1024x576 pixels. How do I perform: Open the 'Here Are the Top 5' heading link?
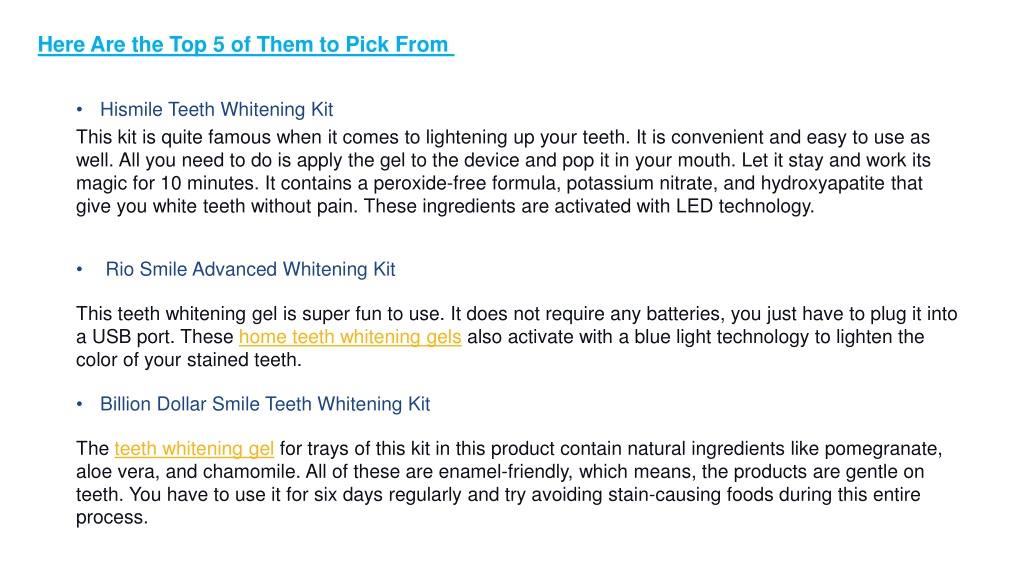[246, 44]
